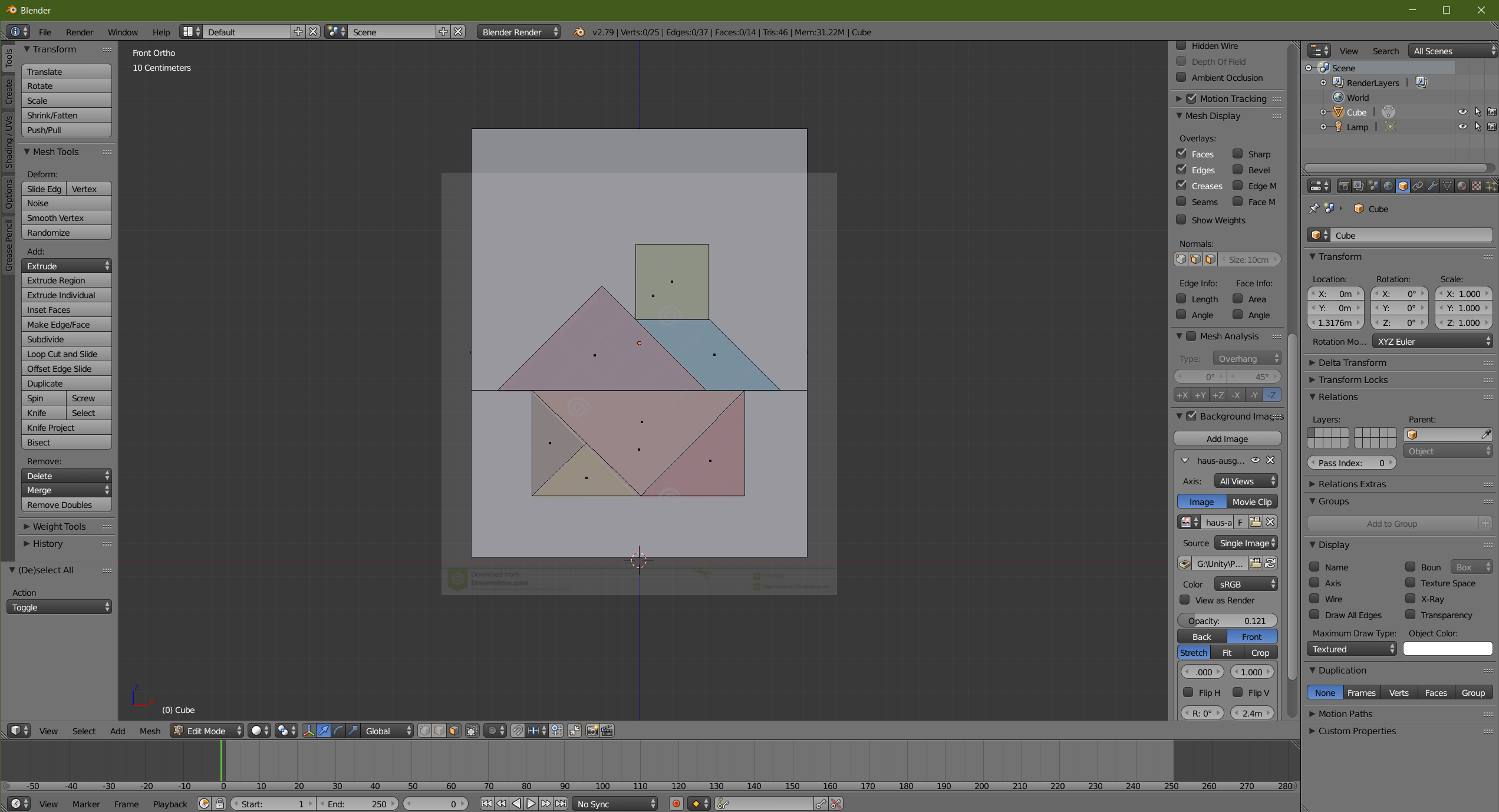Open the Mesh menu in 3D view header

150,731
